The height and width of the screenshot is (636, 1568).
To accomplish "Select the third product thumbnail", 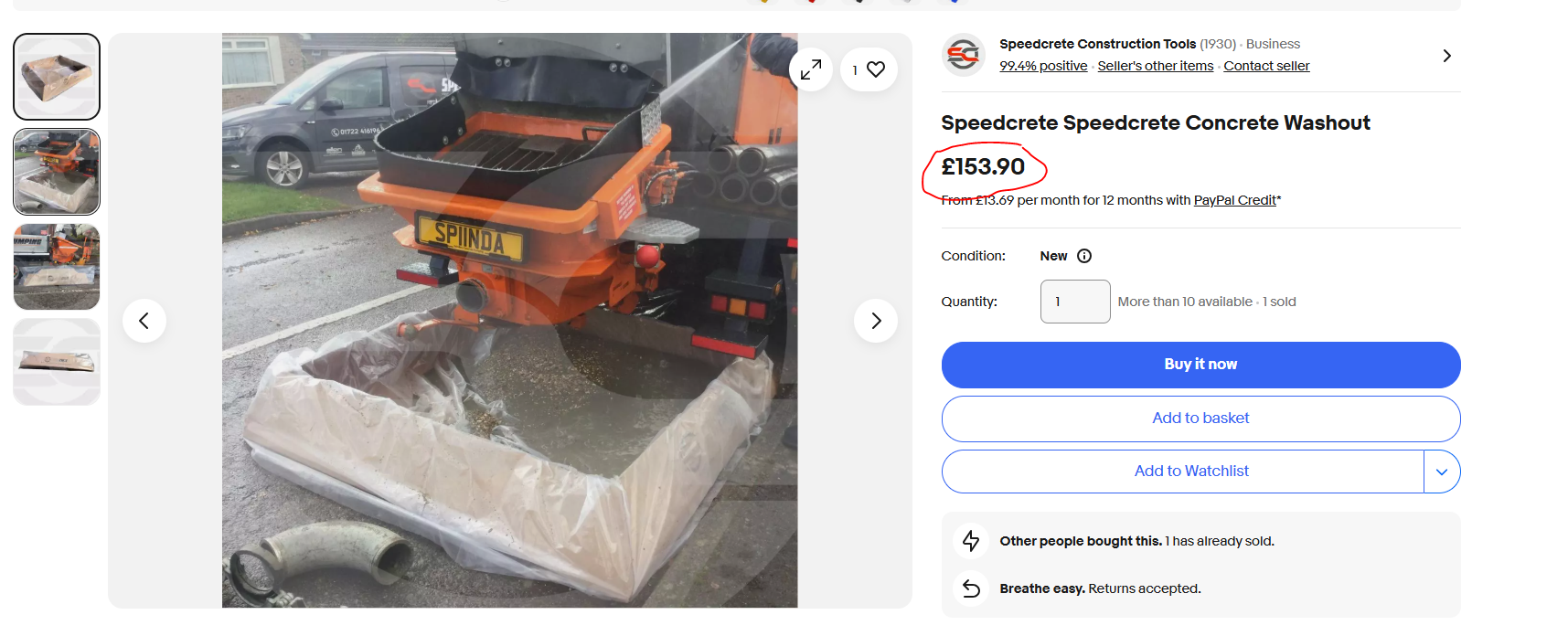I will coord(57,267).
